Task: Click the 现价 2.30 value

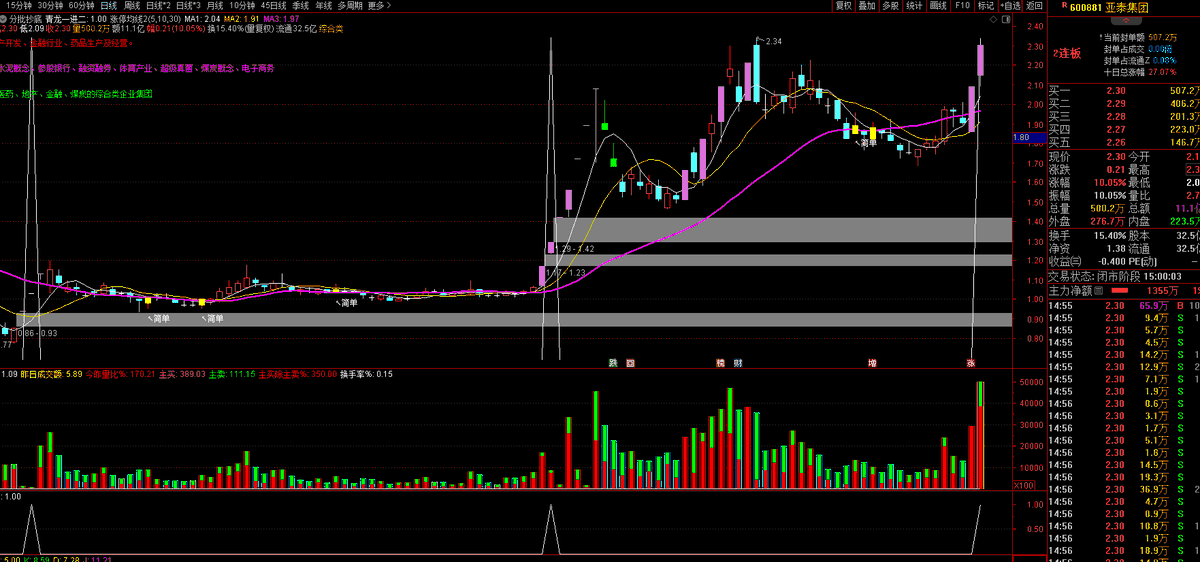Action: (x=1114, y=157)
